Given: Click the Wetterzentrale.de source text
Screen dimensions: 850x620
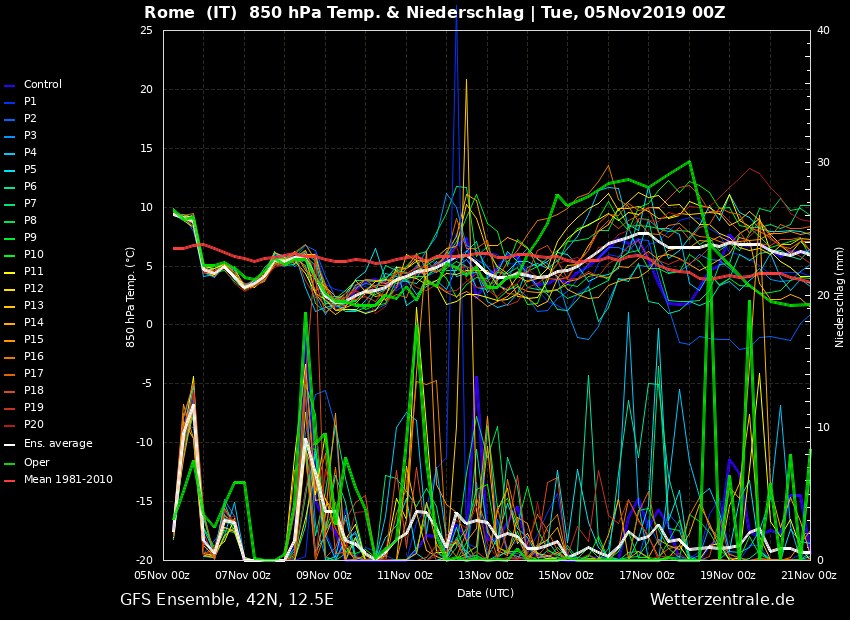Looking at the screenshot, I should tap(722, 600).
